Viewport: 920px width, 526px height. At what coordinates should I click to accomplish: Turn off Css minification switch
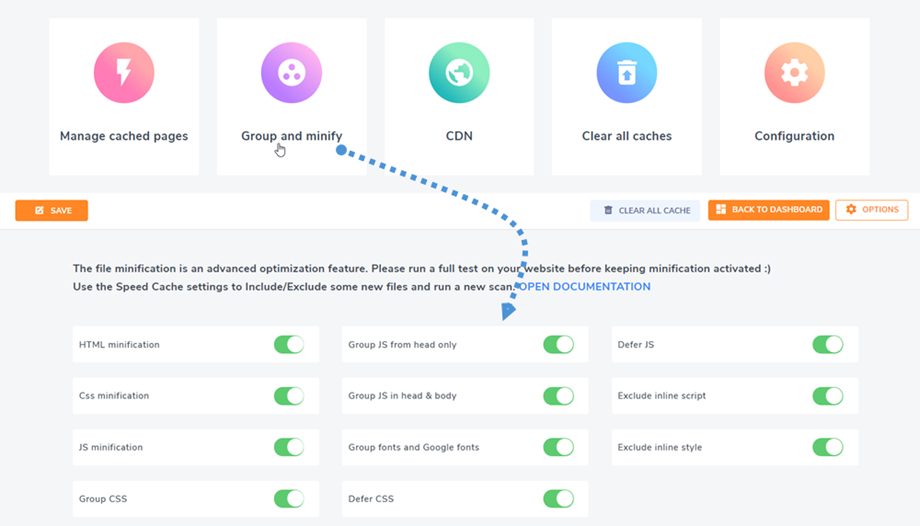point(289,396)
